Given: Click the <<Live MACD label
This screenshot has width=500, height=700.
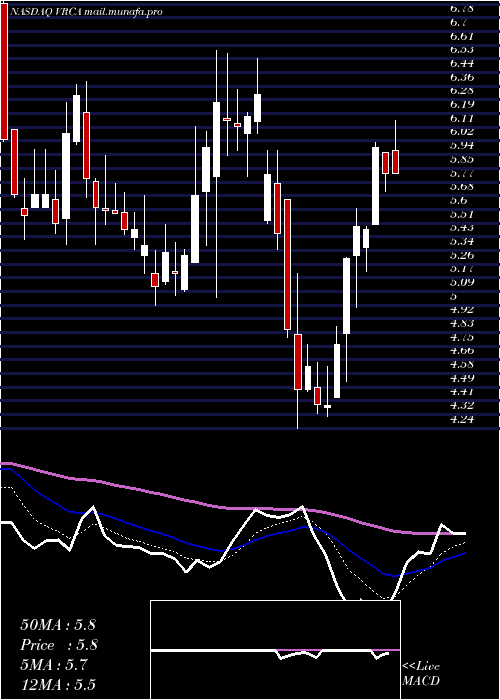Looking at the screenshot, I should (421, 674).
